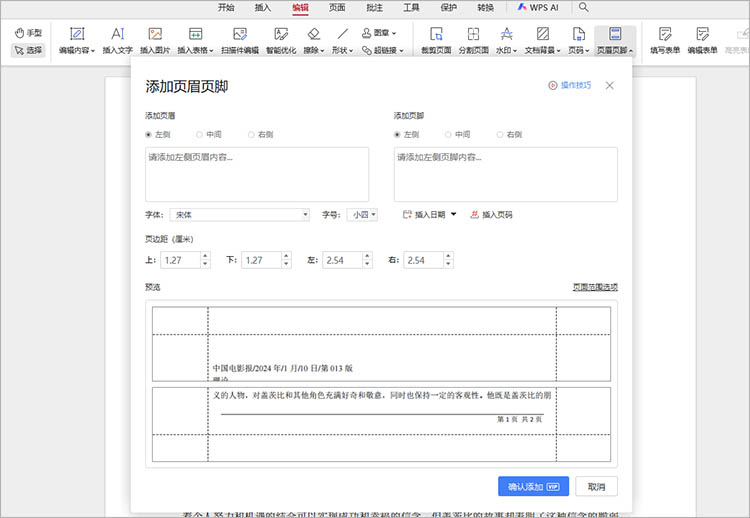The height and width of the screenshot is (518, 750).
Task: Click the header content text area
Action: click(257, 175)
